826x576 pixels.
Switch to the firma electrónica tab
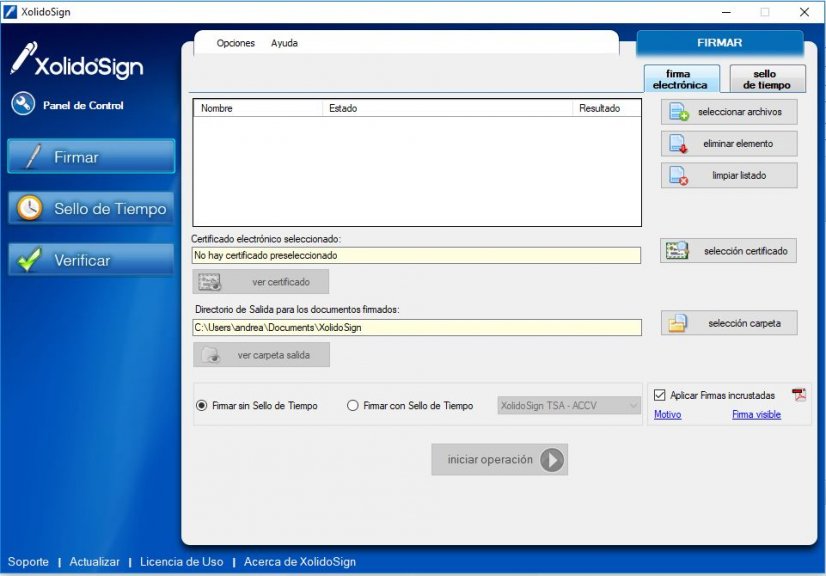[x=682, y=79]
